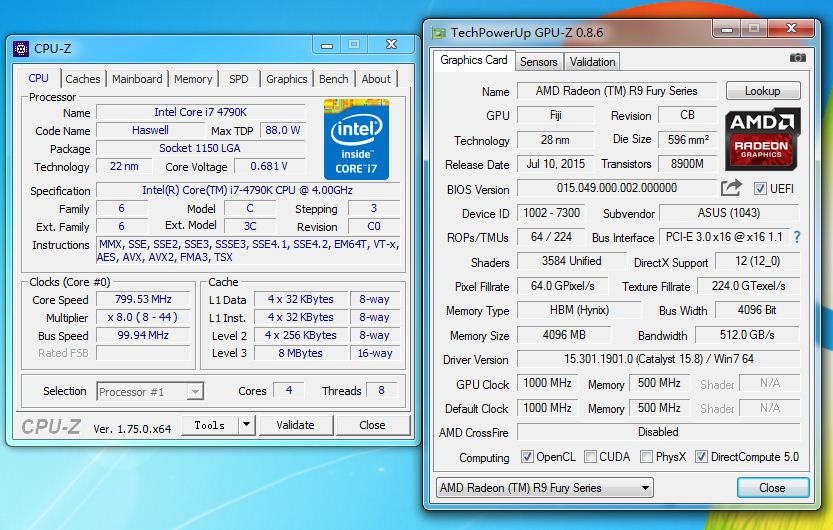Viewport: 833px width, 530px height.
Task: Click the GPU-Z title bar icon
Action: tap(438, 33)
